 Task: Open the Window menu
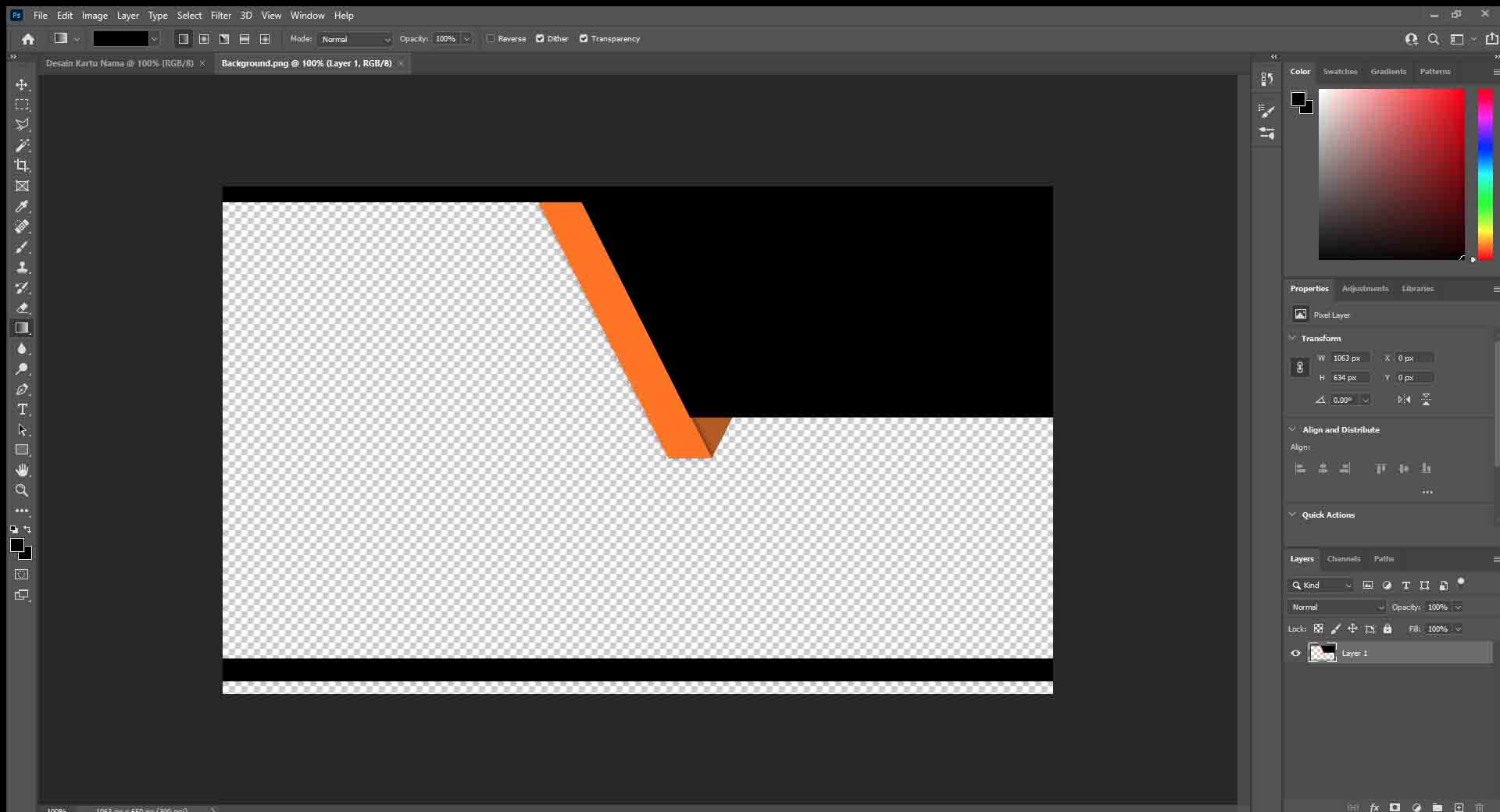coord(307,16)
